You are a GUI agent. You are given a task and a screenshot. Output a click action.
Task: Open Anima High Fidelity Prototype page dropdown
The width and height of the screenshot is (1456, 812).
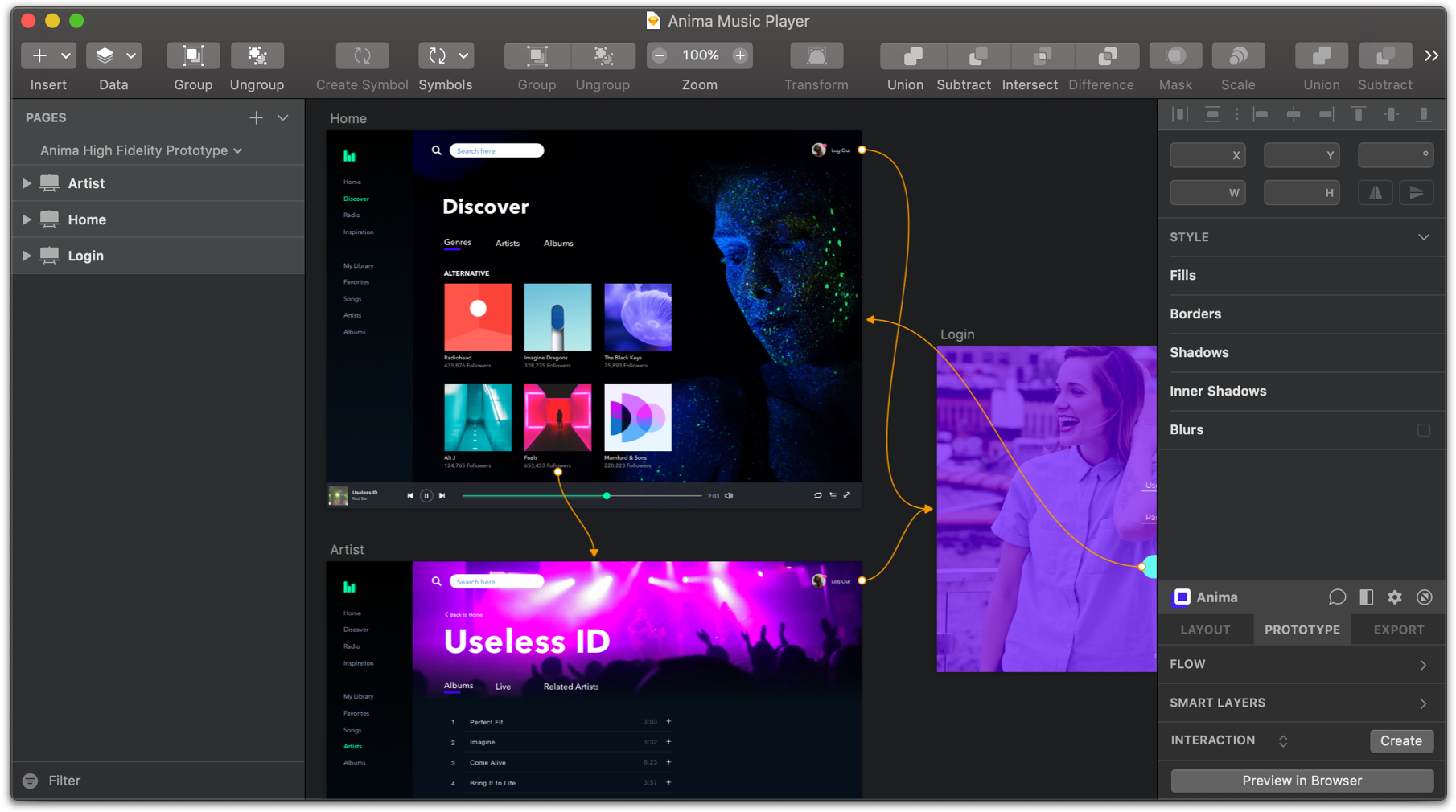(x=141, y=150)
